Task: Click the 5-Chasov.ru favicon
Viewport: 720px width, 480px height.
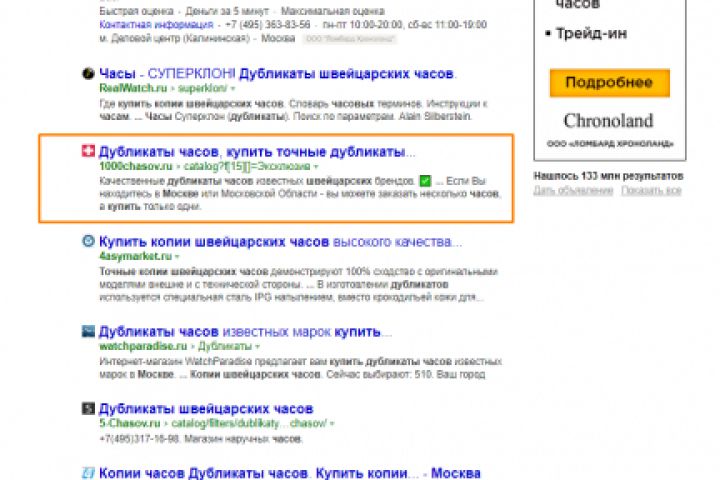Action: (88, 408)
